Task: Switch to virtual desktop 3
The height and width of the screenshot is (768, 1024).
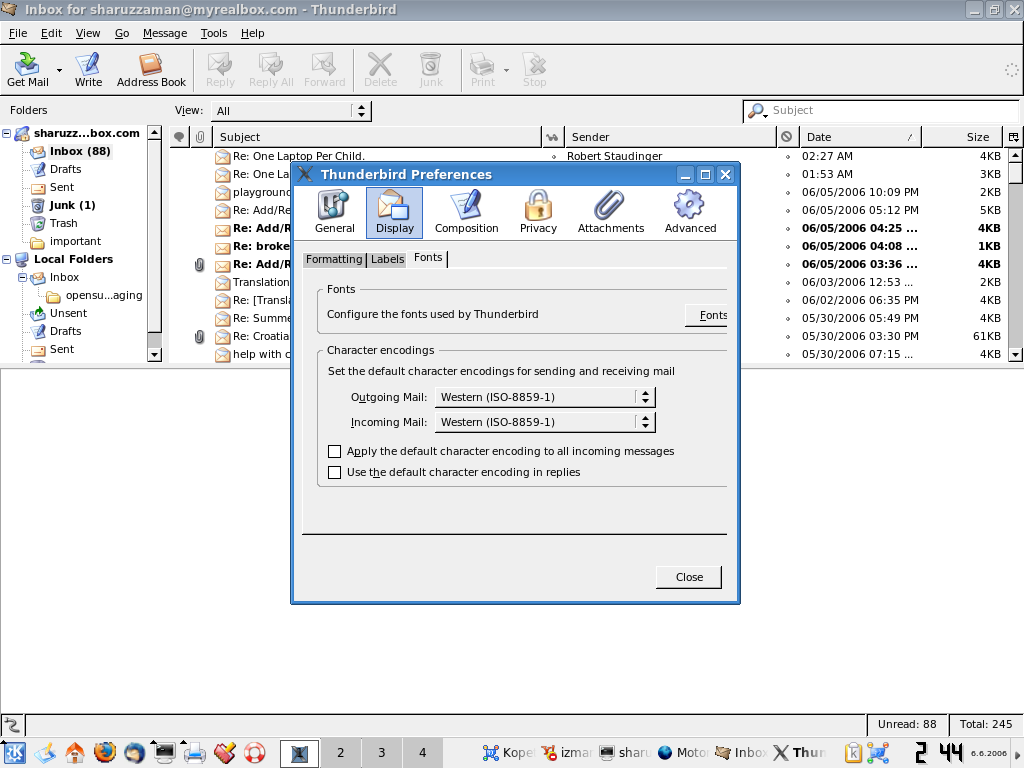Action: [x=381, y=753]
